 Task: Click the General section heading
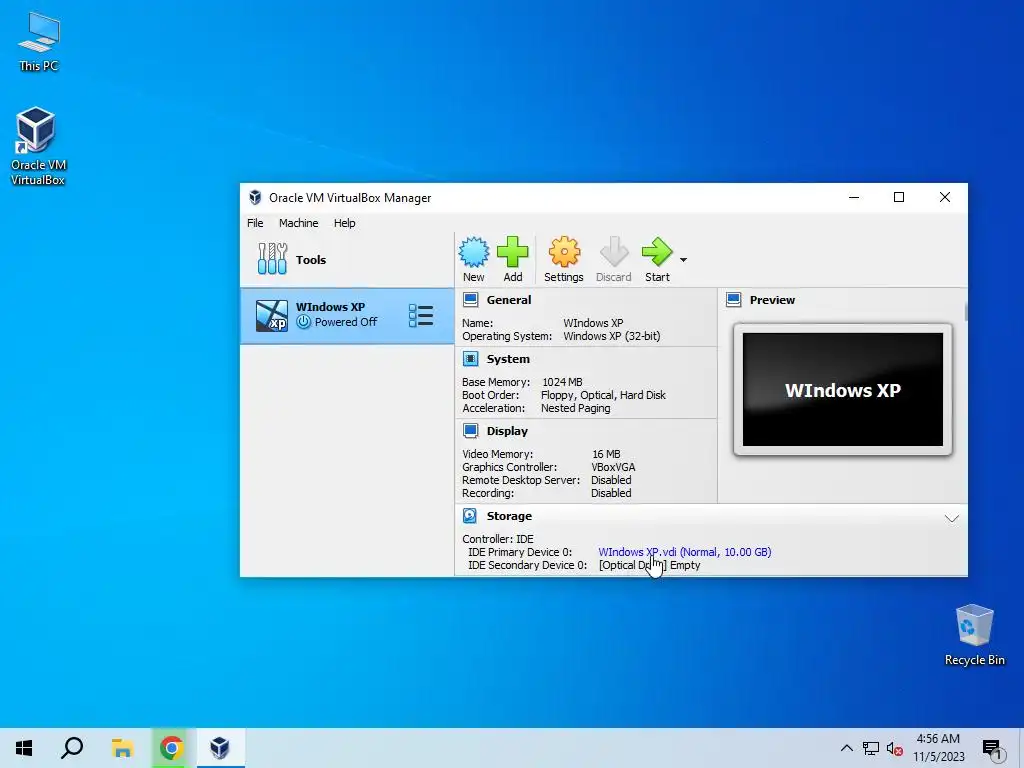tap(509, 300)
